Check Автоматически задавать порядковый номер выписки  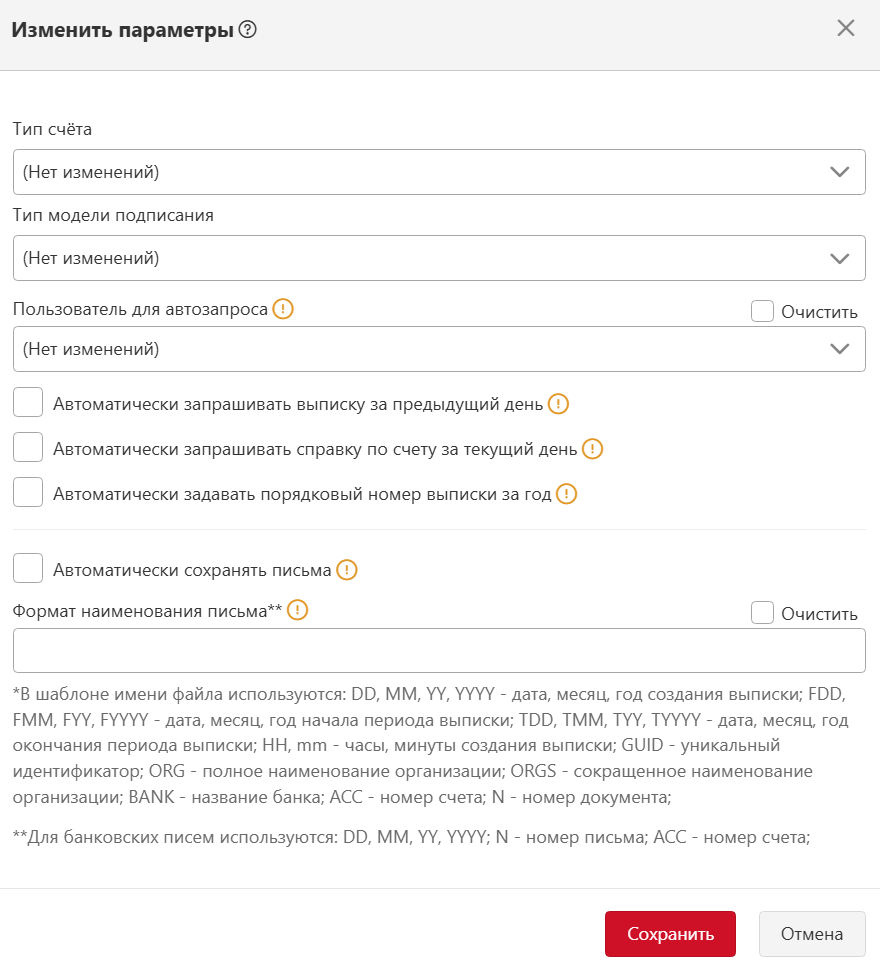(28, 493)
